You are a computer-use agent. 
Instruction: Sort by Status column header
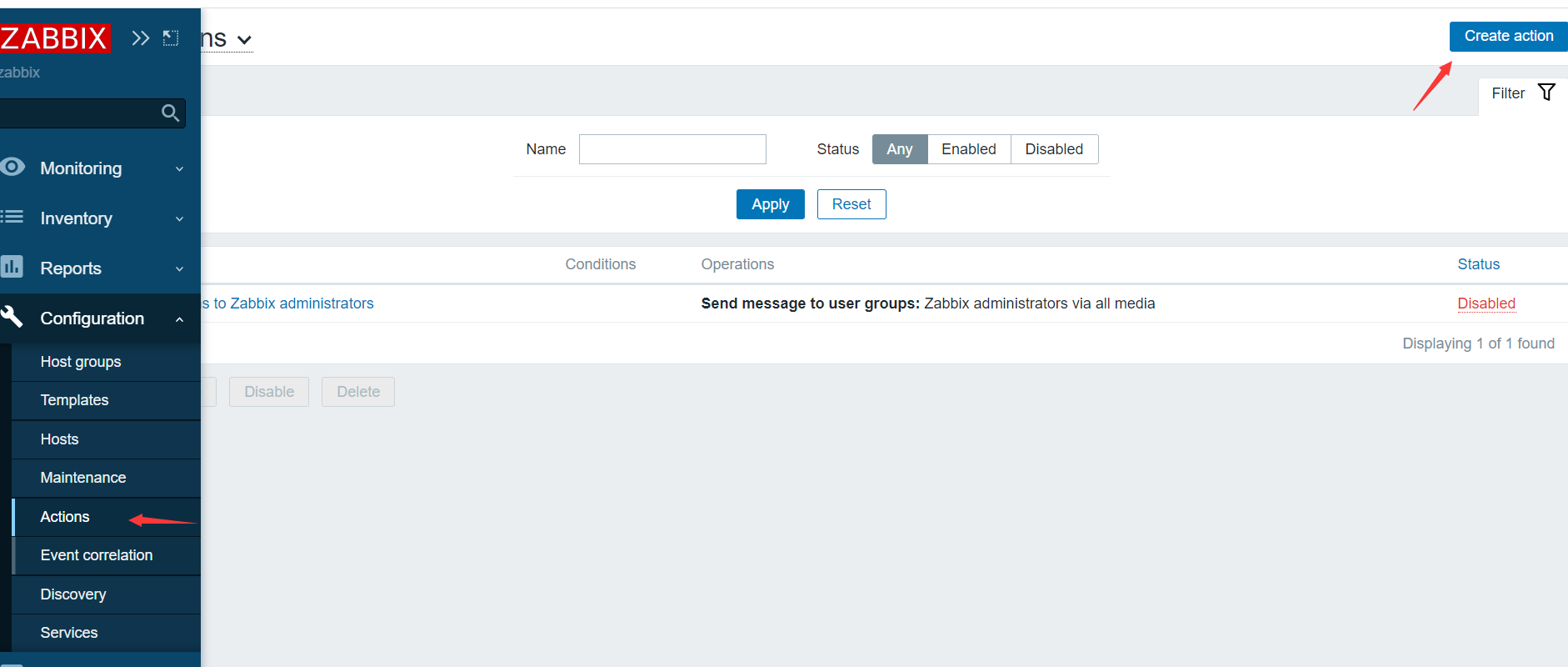point(1479,264)
